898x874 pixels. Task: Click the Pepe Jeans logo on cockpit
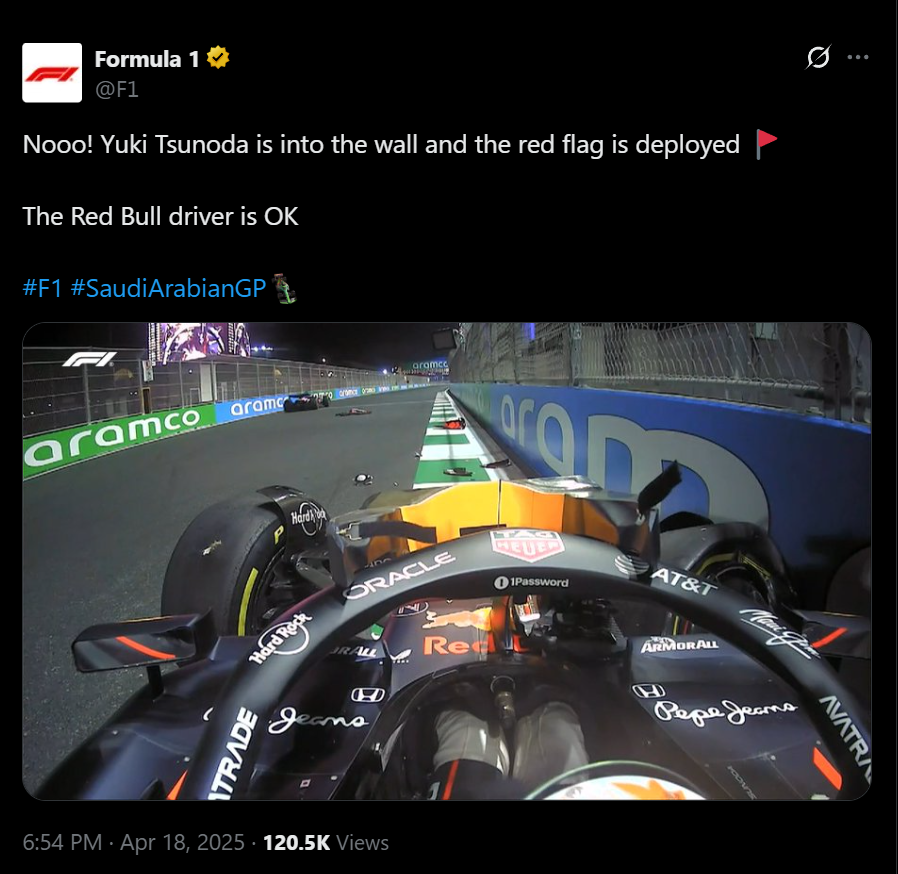[x=725, y=711]
